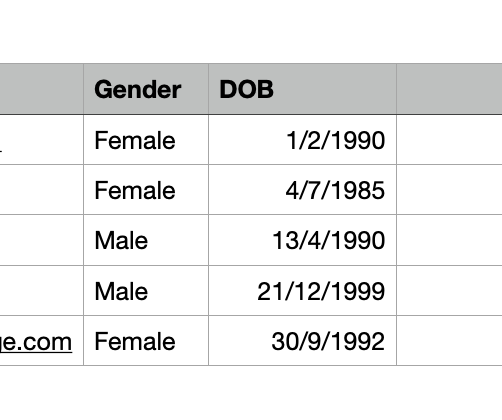Click the empty cell right of 21/12/1999

tap(449, 291)
